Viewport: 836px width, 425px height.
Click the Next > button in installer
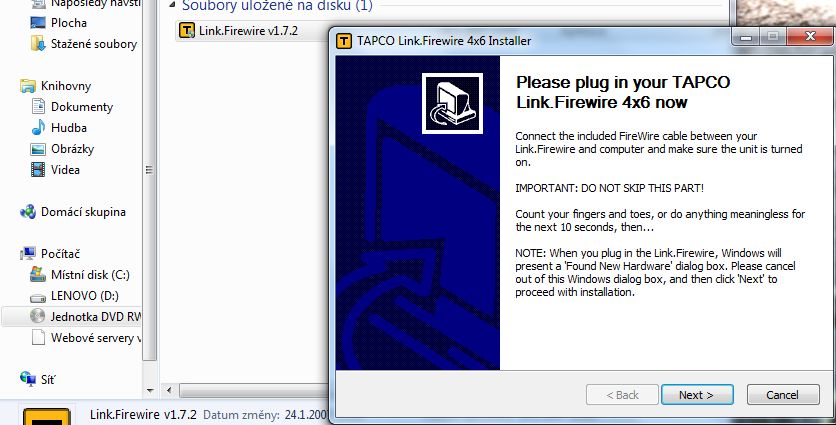pyautogui.click(x=697, y=395)
